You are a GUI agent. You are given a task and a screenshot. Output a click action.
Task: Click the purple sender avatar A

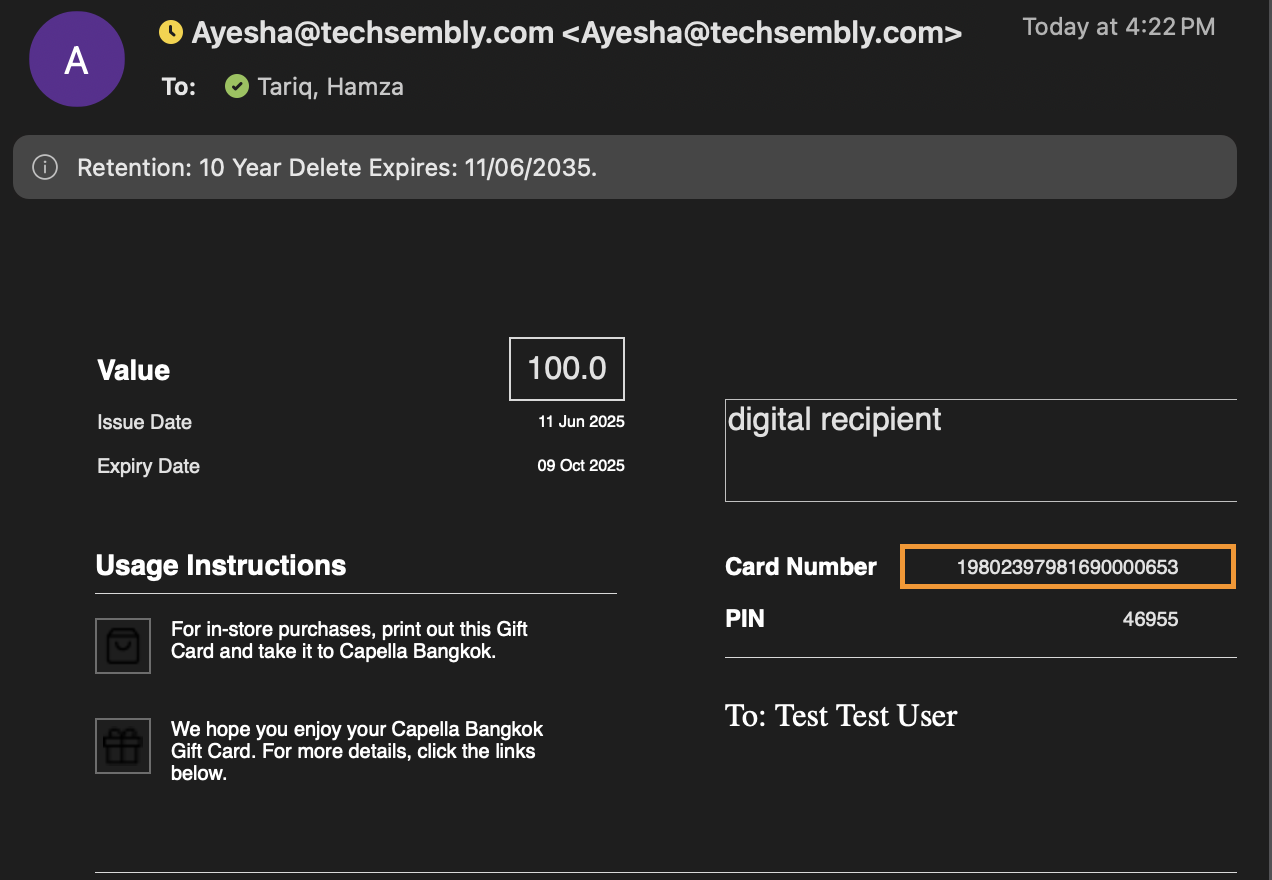(x=77, y=60)
